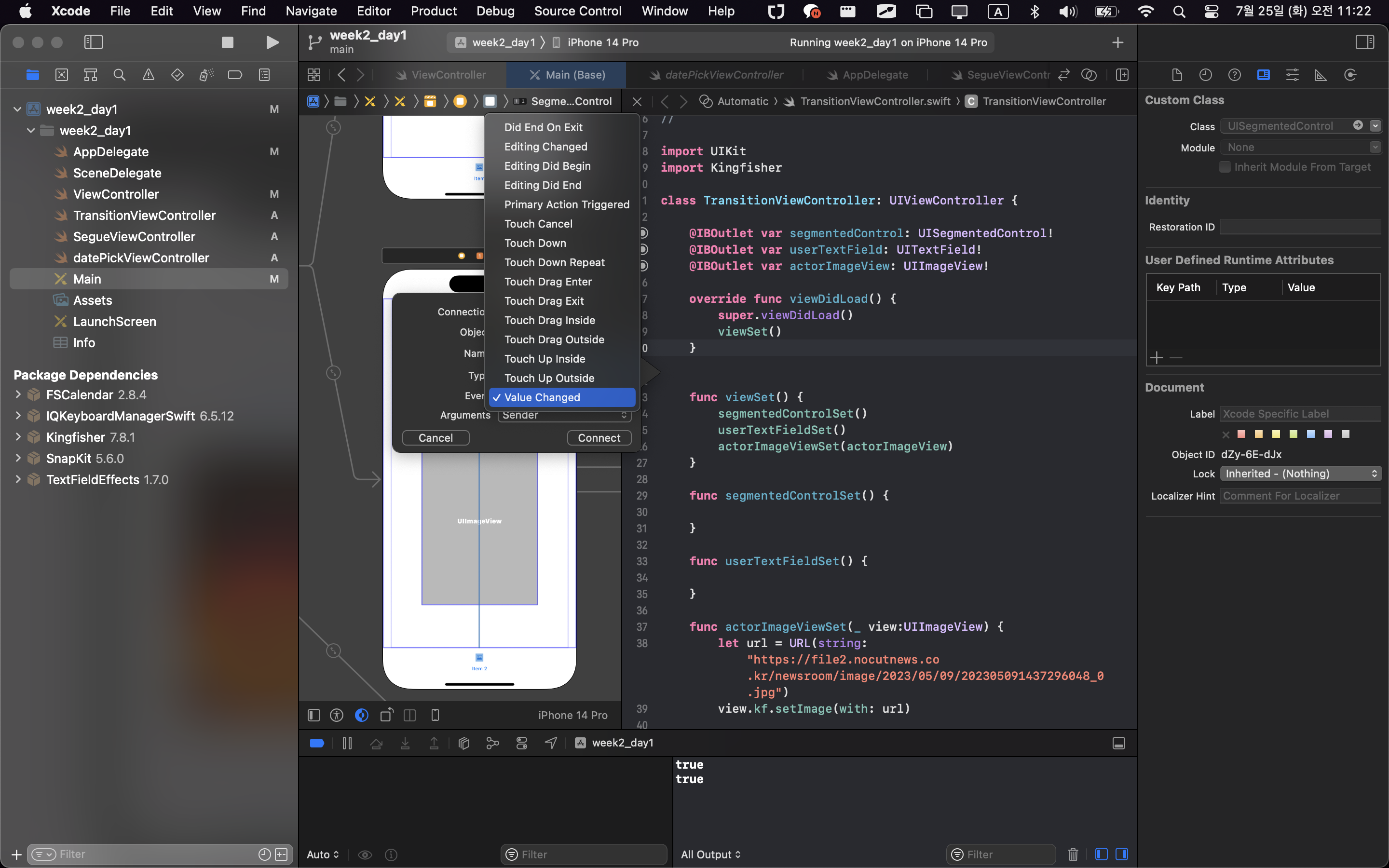Pick the green label color swatch
Image resolution: width=1389 pixels, height=868 pixels.
coord(1294,434)
